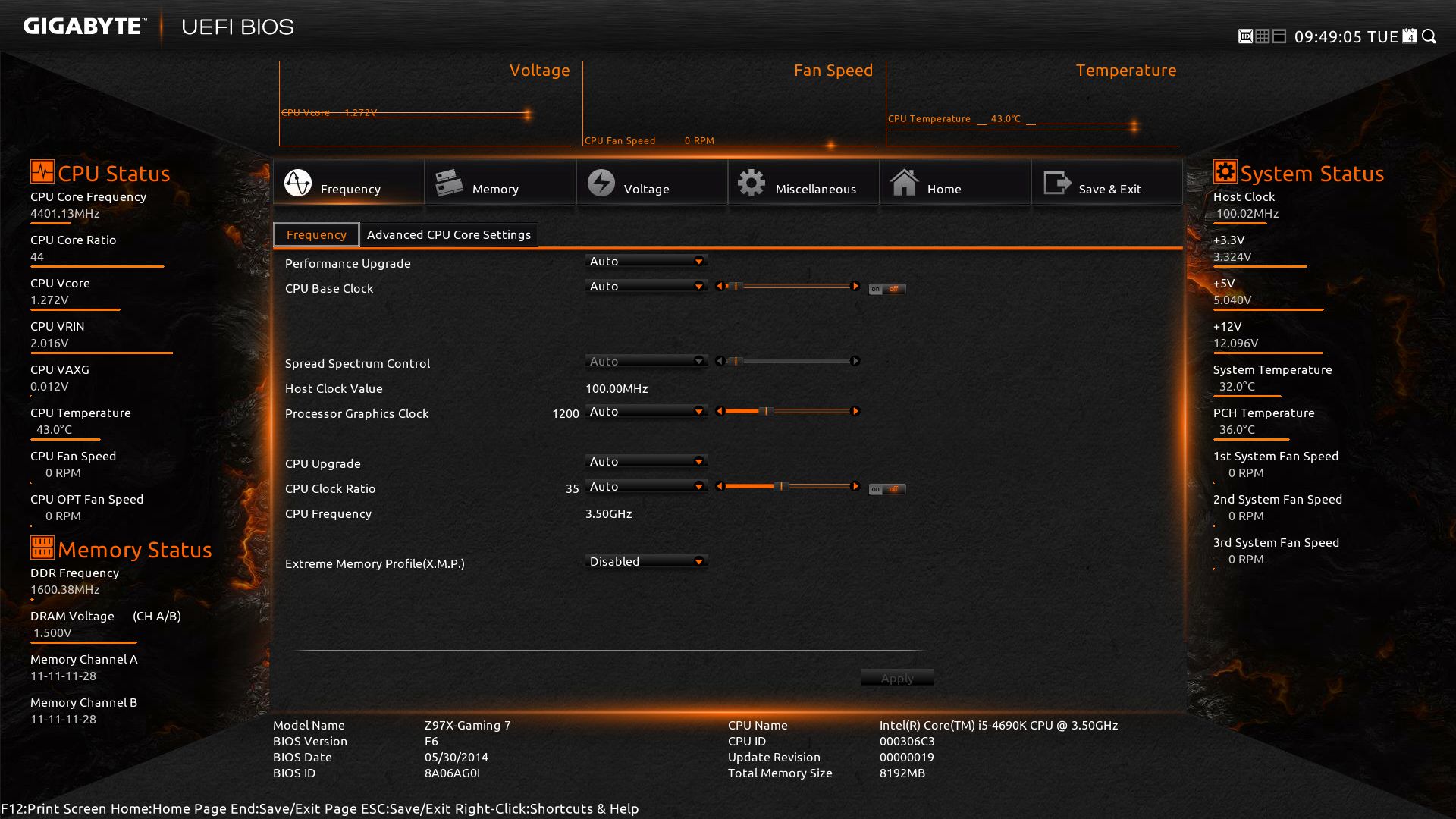The height and width of the screenshot is (819, 1456).
Task: Click the CPU Frequency 3.50GHz value
Action: click(x=608, y=513)
